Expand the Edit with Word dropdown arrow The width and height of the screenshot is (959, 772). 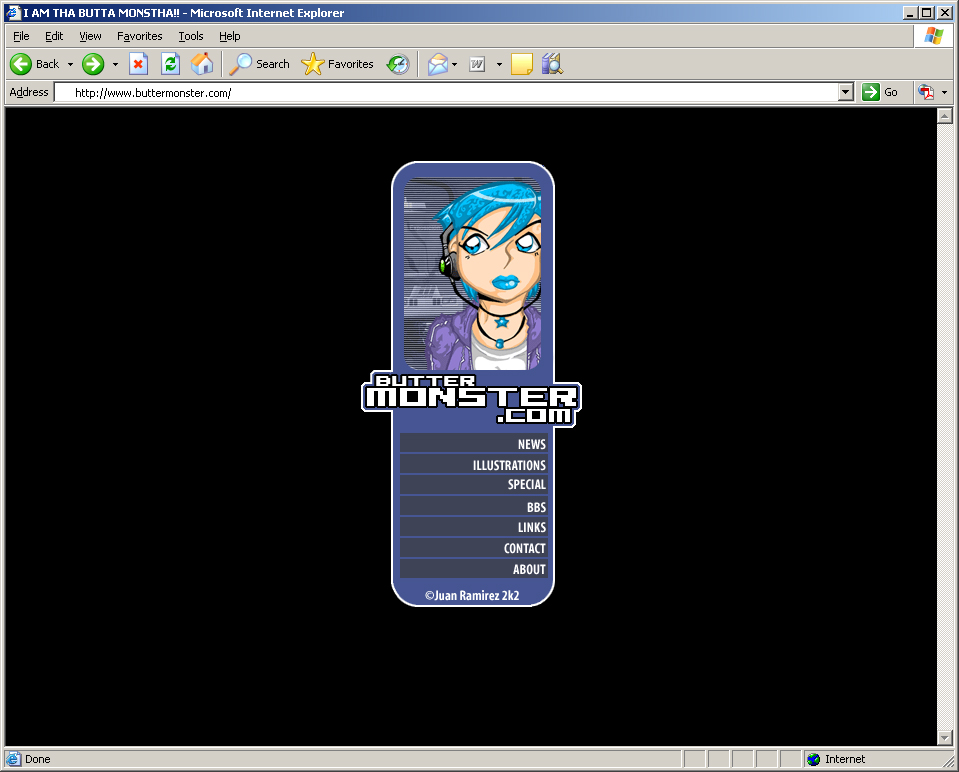point(499,64)
